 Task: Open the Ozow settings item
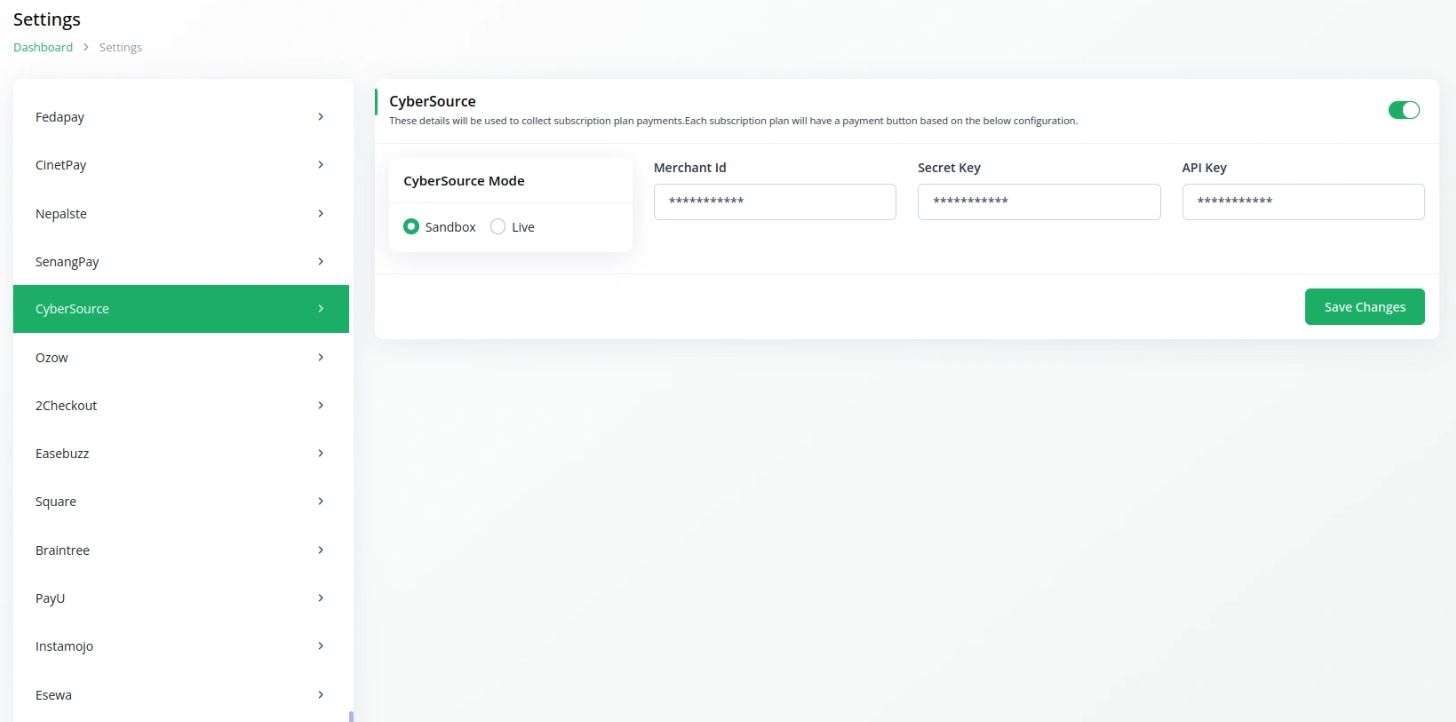181,357
